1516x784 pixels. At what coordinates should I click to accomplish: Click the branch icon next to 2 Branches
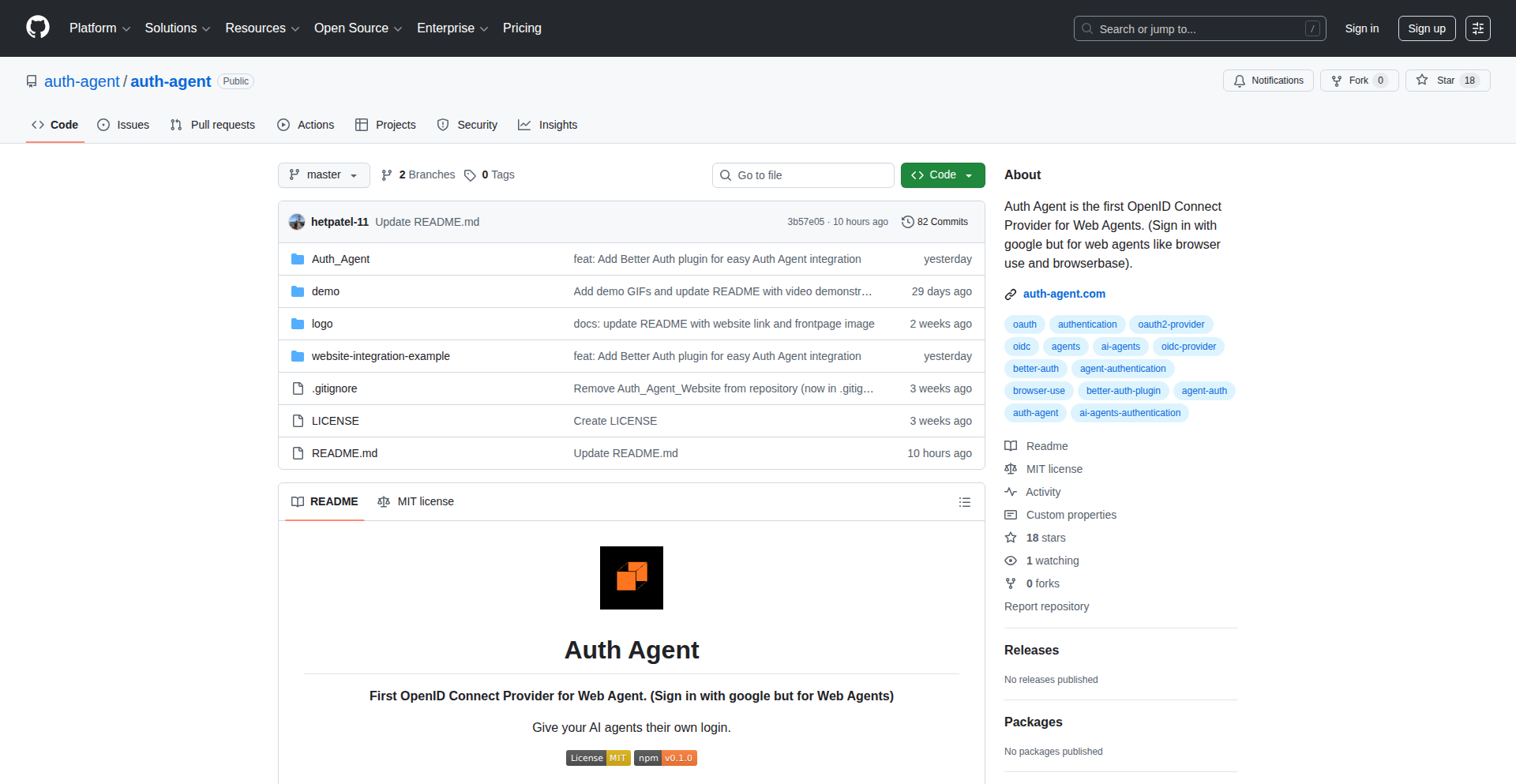(387, 175)
